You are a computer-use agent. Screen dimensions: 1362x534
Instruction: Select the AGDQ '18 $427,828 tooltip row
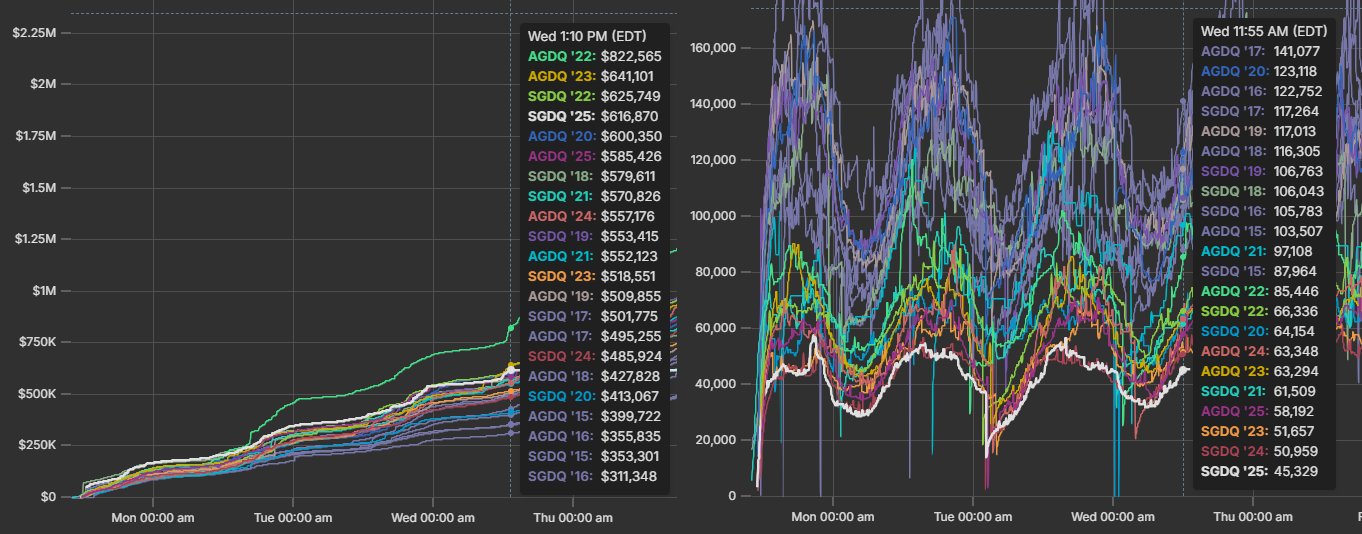pyautogui.click(x=594, y=376)
